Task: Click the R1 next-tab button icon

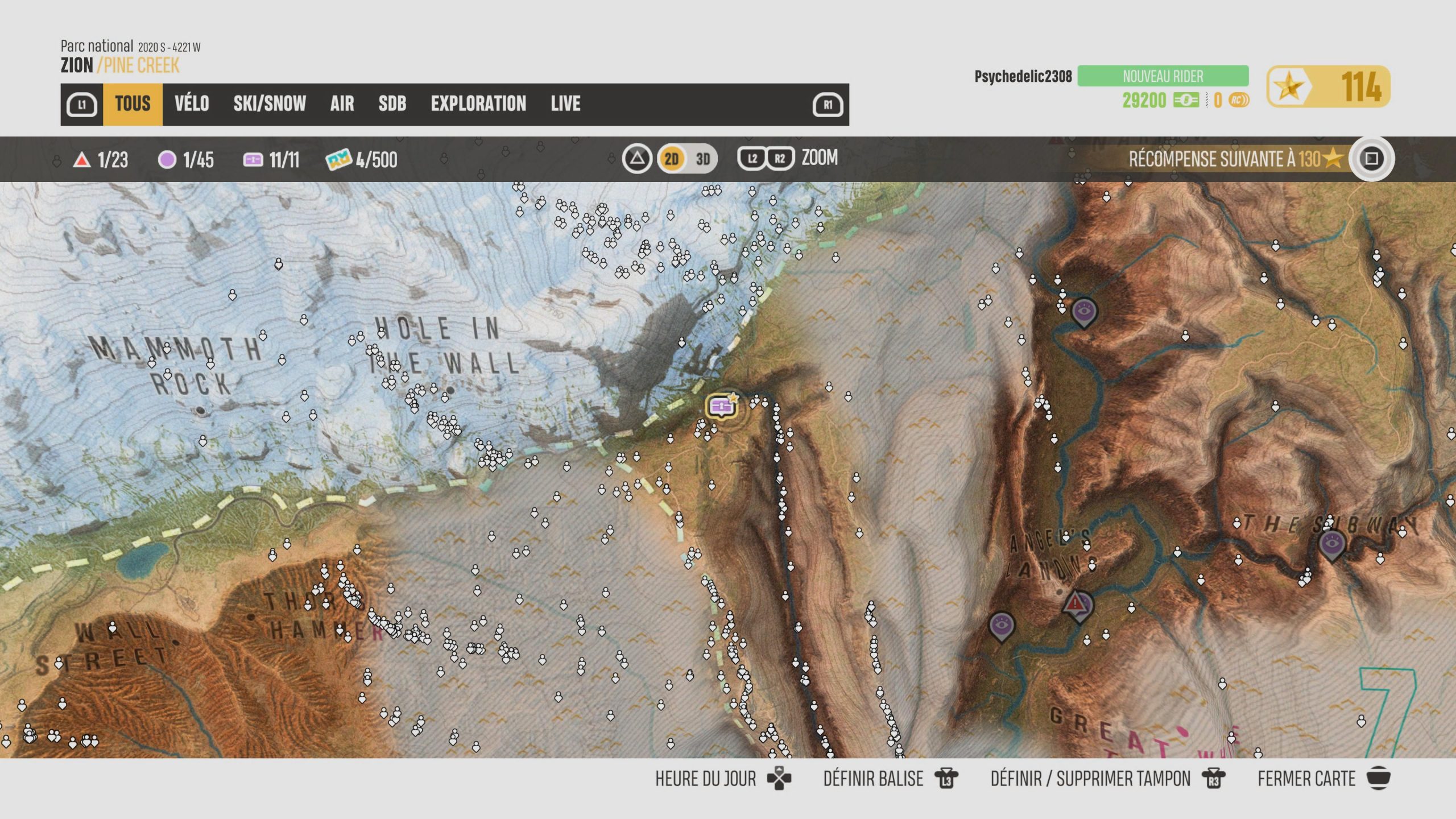Action: [828, 105]
